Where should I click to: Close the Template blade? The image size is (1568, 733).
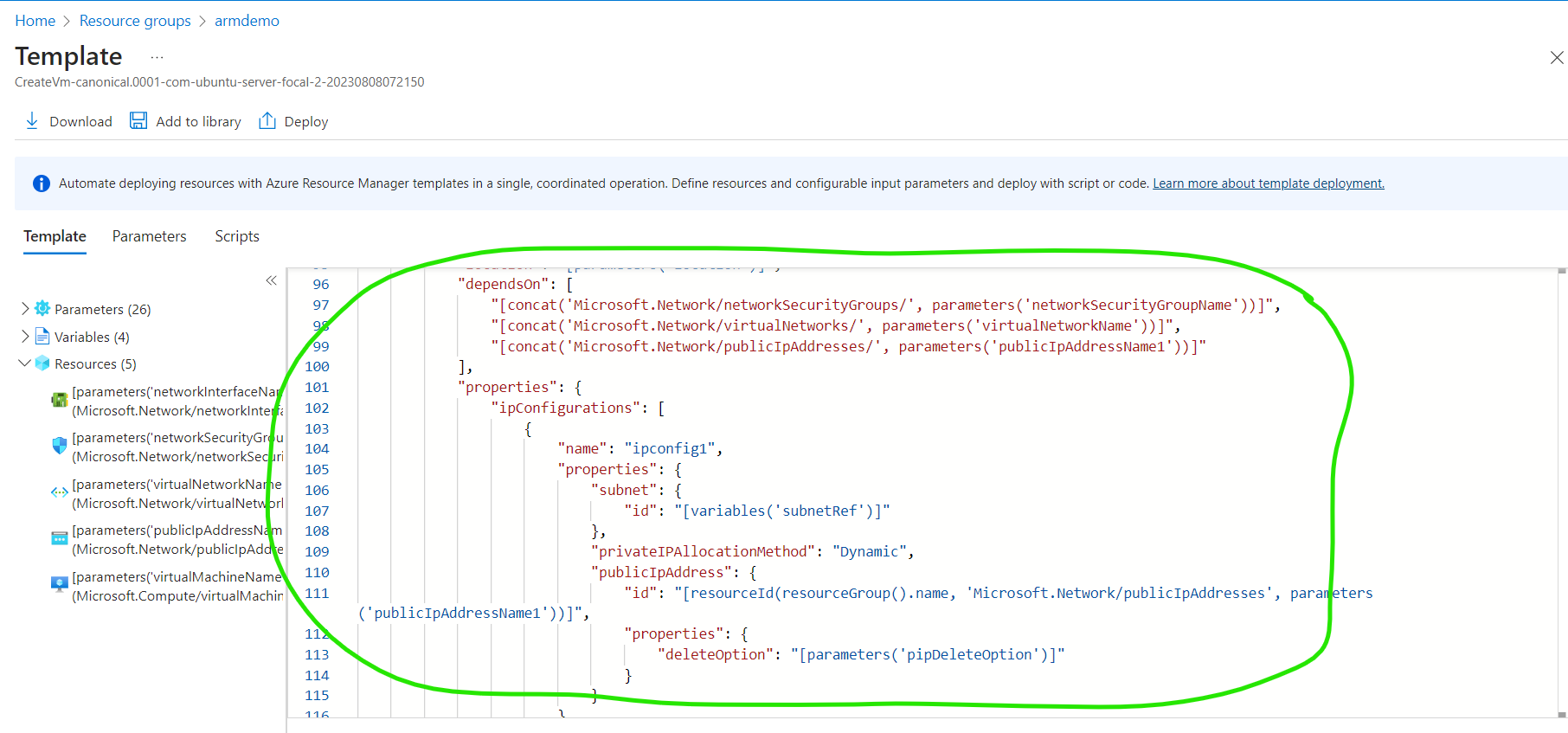click(x=1556, y=58)
